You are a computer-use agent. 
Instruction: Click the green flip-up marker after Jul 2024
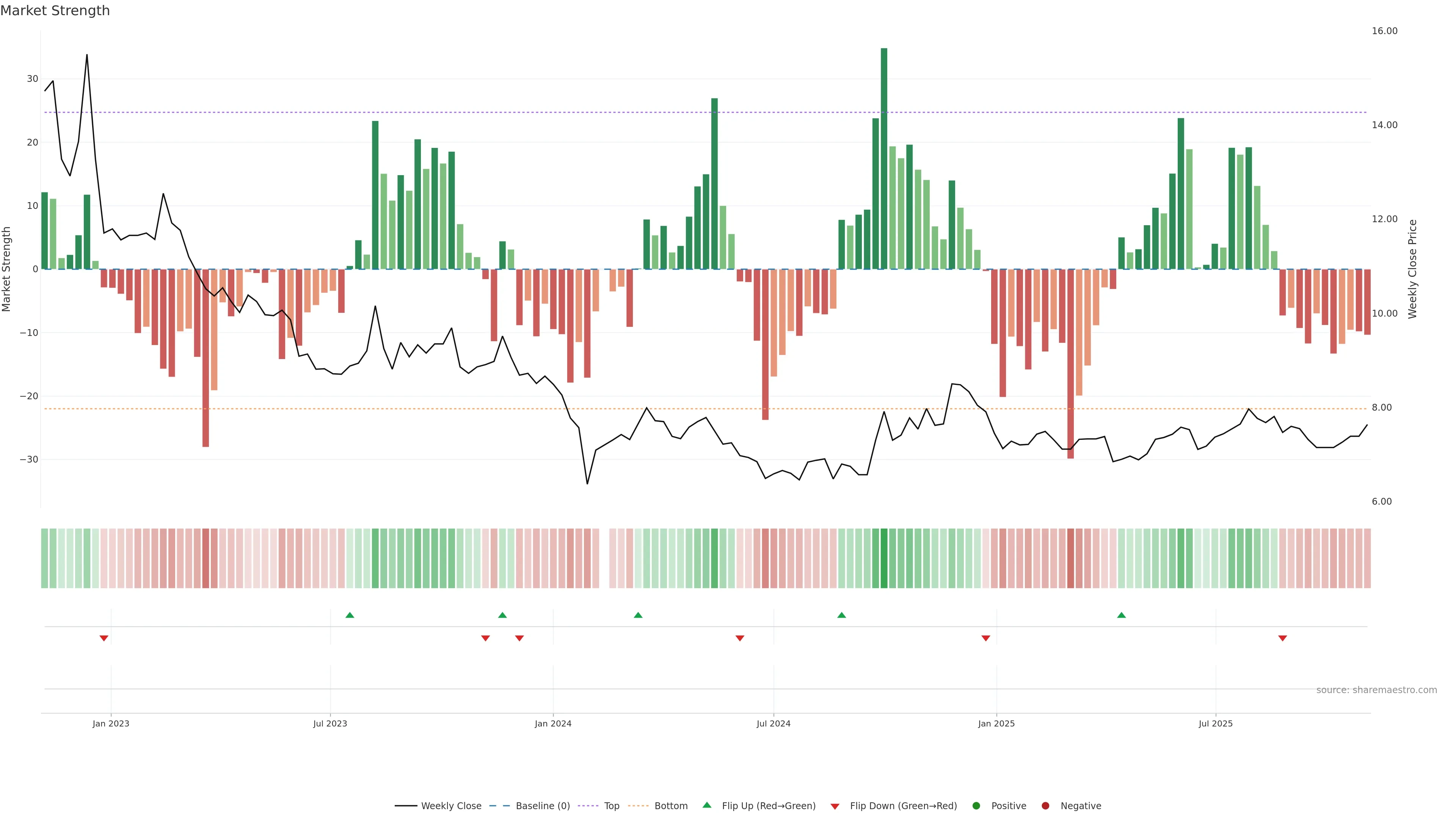[x=842, y=615]
